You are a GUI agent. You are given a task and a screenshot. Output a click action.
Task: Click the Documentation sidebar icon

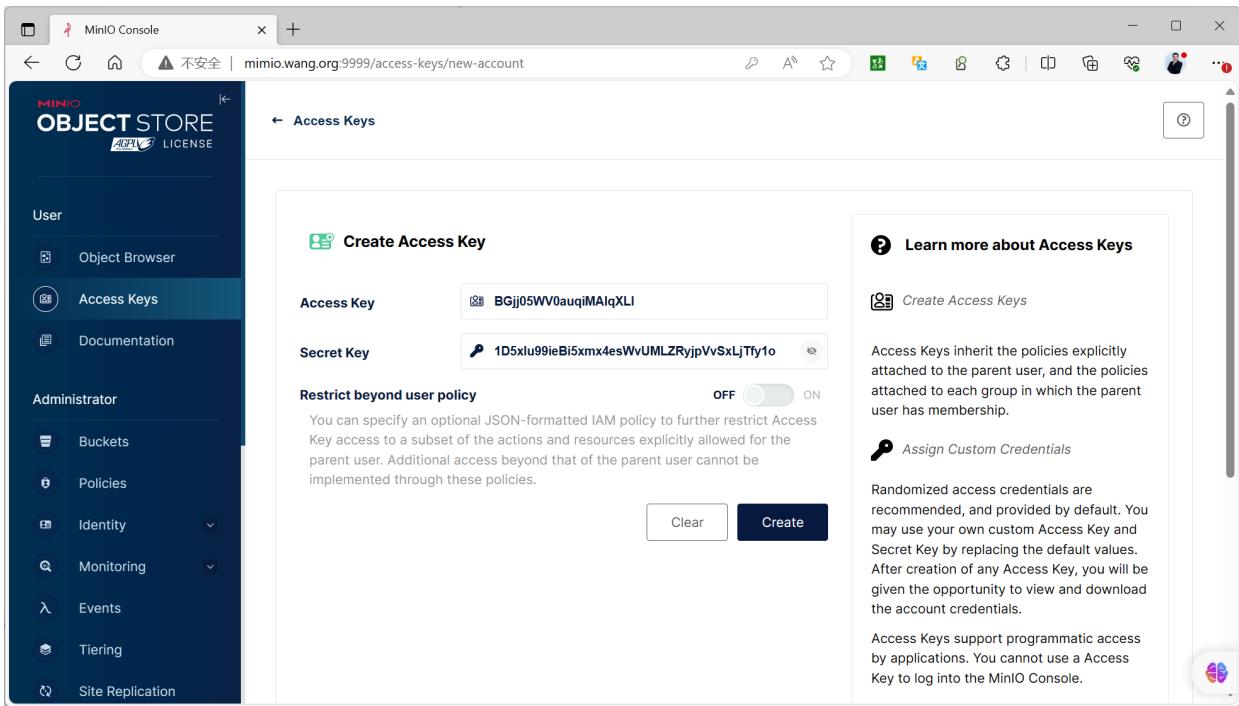point(45,340)
